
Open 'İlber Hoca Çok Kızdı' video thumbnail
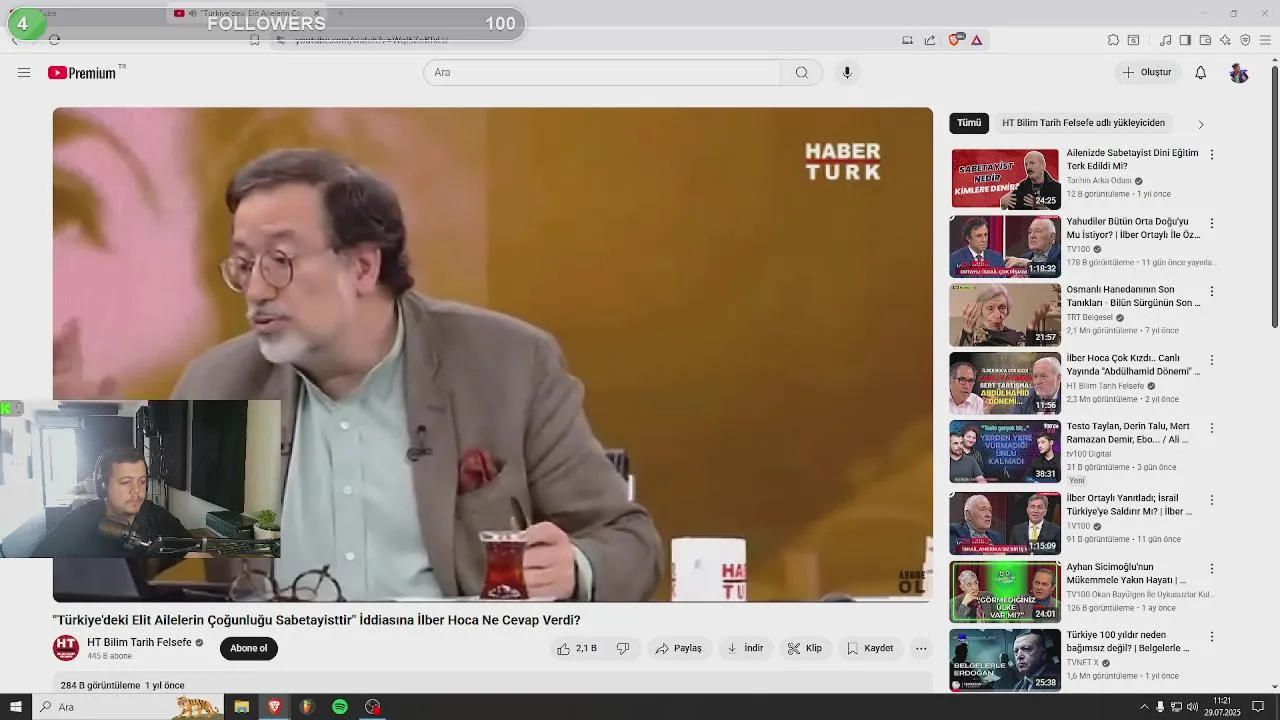pyautogui.click(x=1005, y=383)
